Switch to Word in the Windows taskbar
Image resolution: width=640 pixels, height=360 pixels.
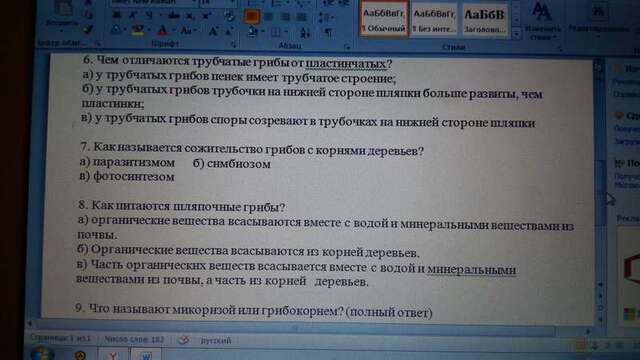click(146, 354)
